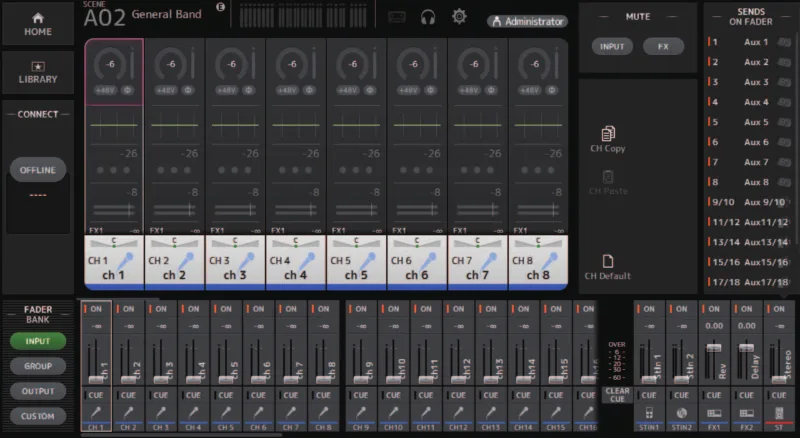The image size is (800, 438).
Task: Click the CLEAR CUE button
Action: (x=617, y=395)
